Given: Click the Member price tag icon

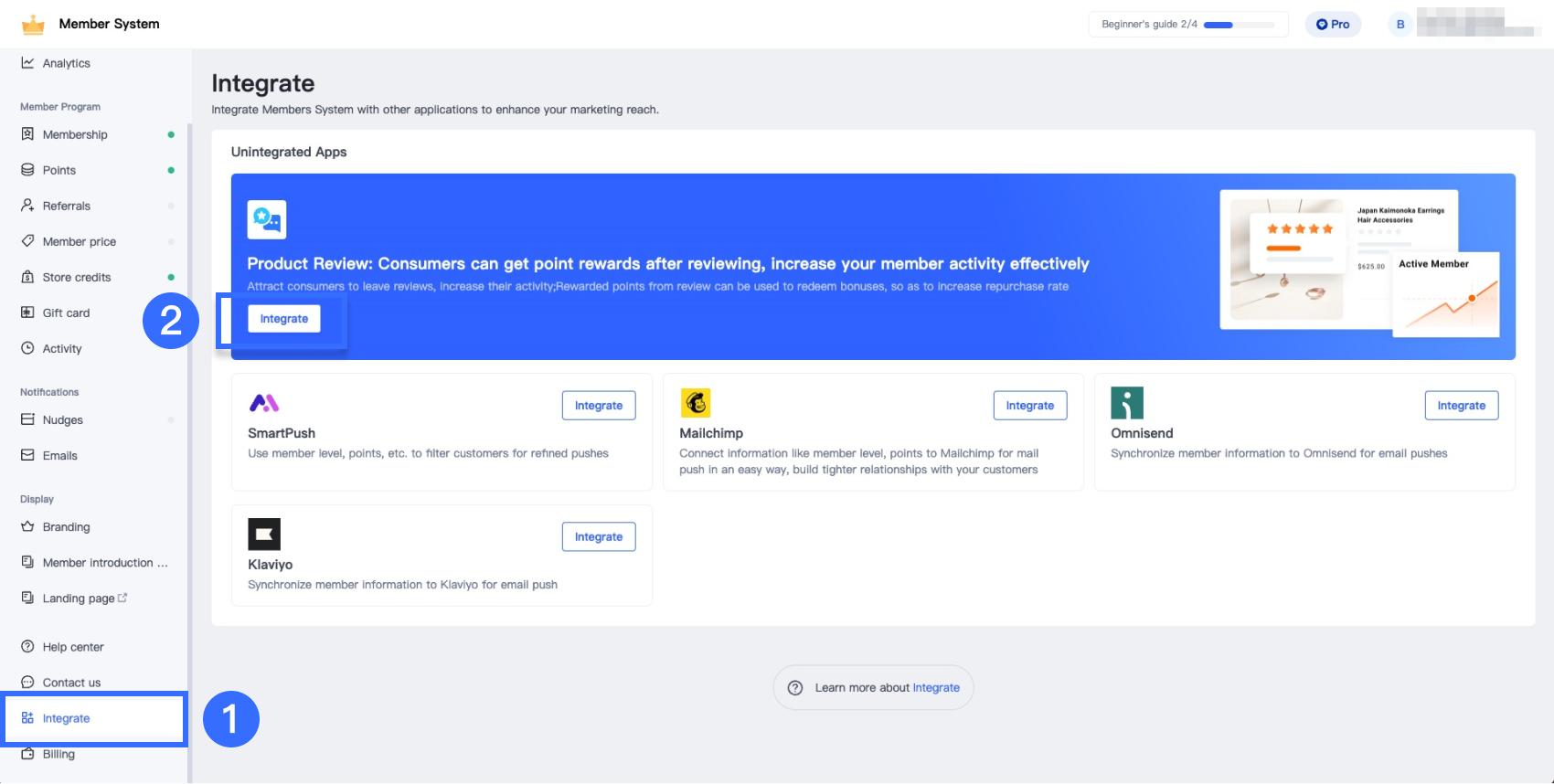Looking at the screenshot, I should point(27,241).
